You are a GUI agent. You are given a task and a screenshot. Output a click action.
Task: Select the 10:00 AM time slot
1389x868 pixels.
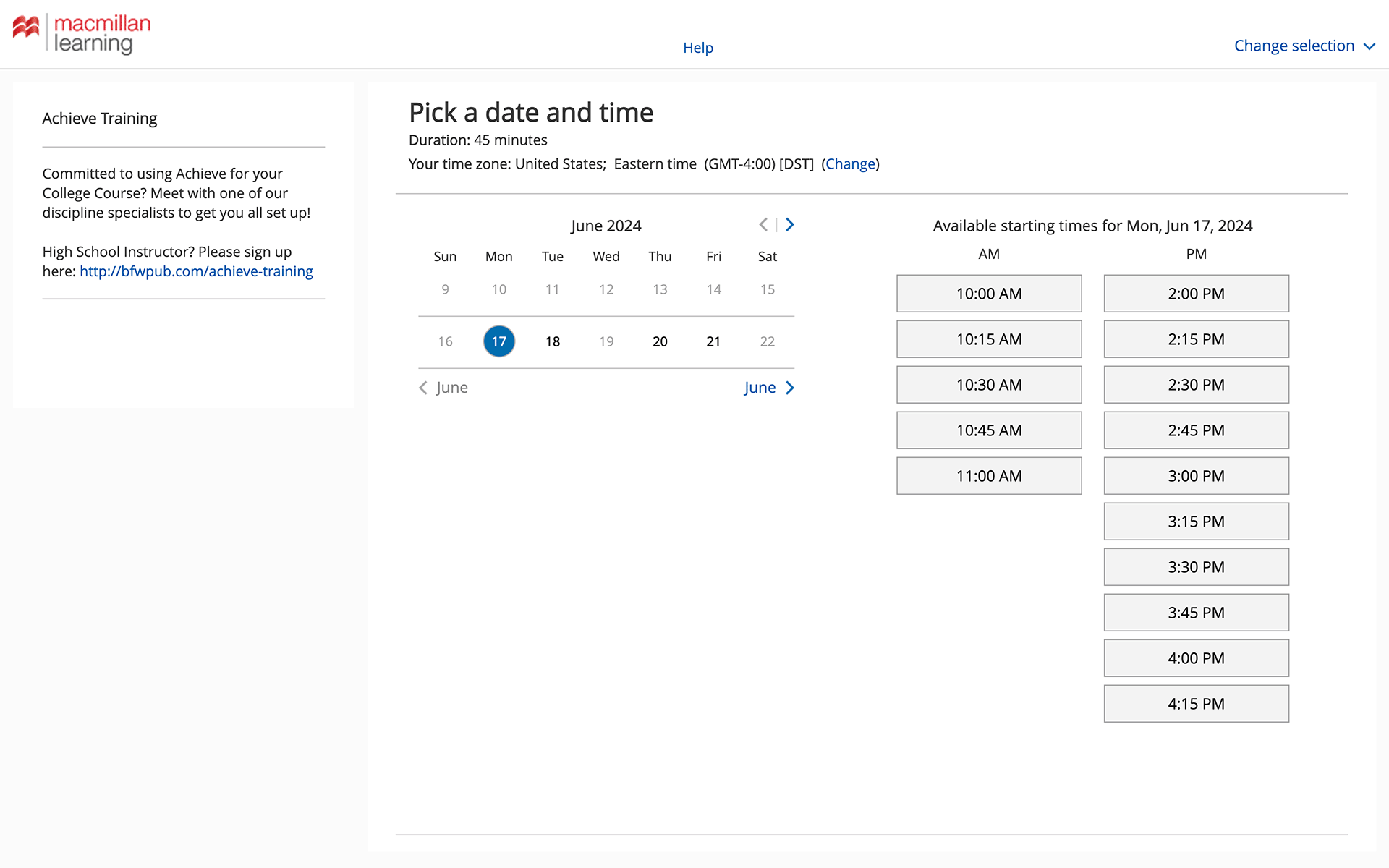pyautogui.click(x=988, y=293)
